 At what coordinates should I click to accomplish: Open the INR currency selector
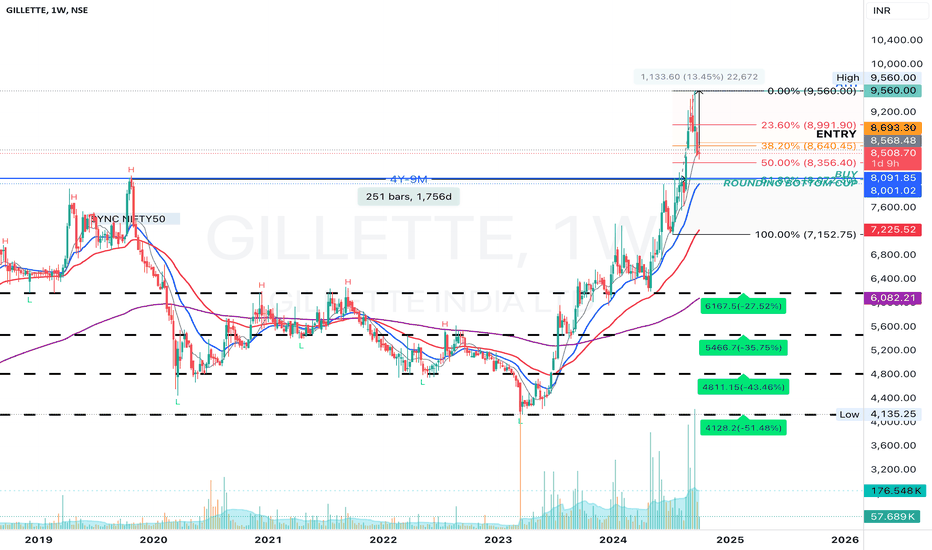[897, 11]
